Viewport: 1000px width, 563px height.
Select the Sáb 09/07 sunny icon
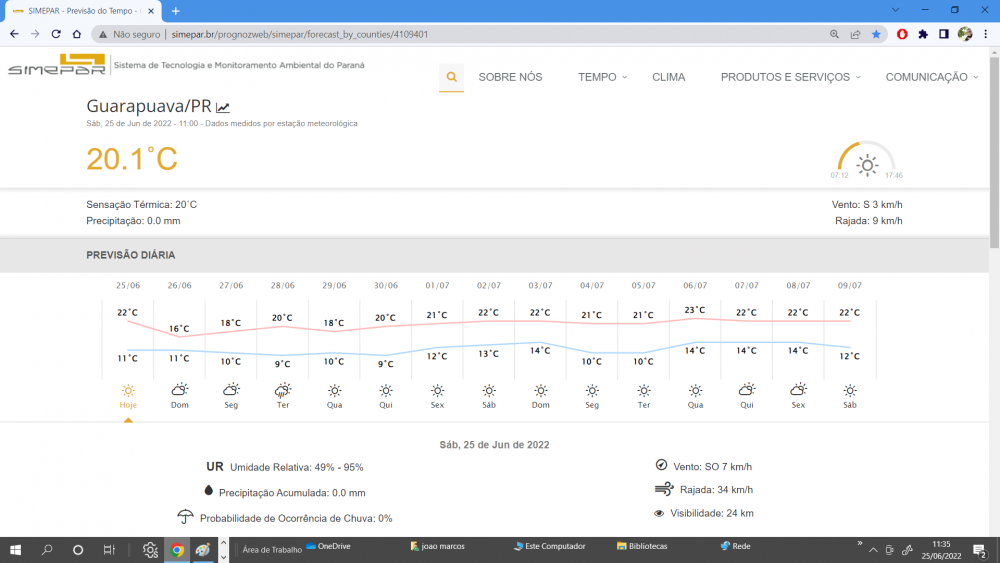pos(849,390)
